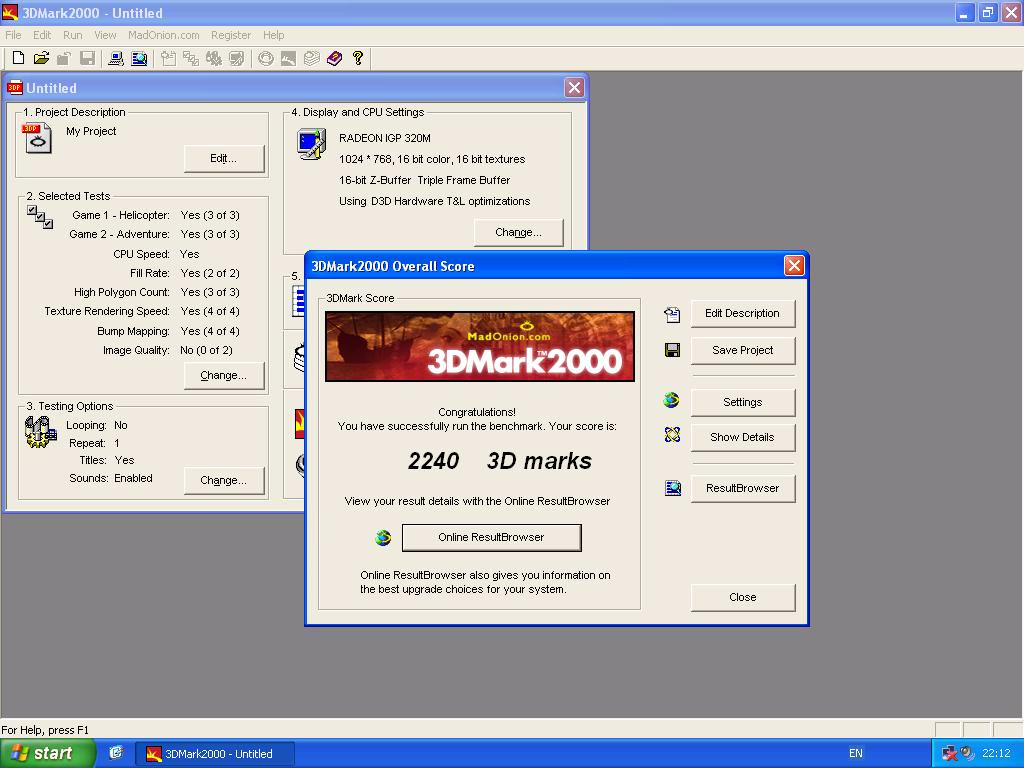This screenshot has width=1024, height=768.
Task: Click the taskbar clock showing 22:12
Action: (x=996, y=753)
